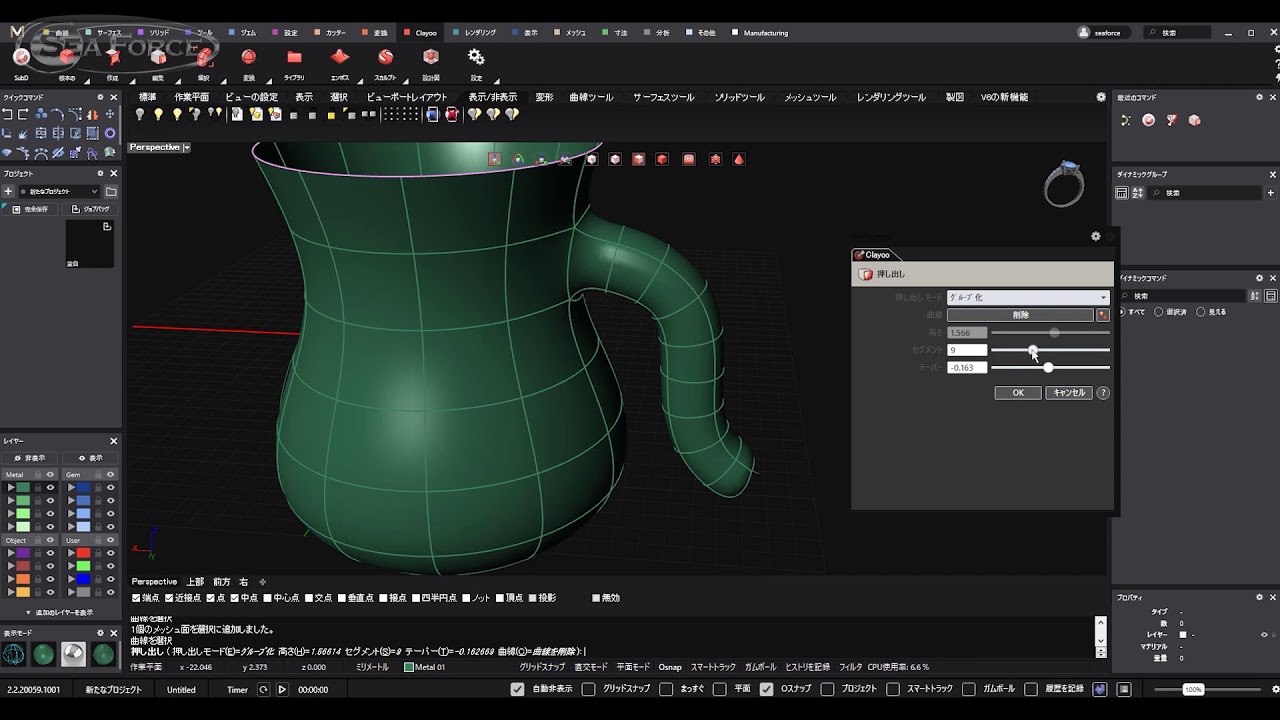The width and height of the screenshot is (1280, 720).
Task: Select the wireframe display mode thumbnail
Action: [14, 654]
